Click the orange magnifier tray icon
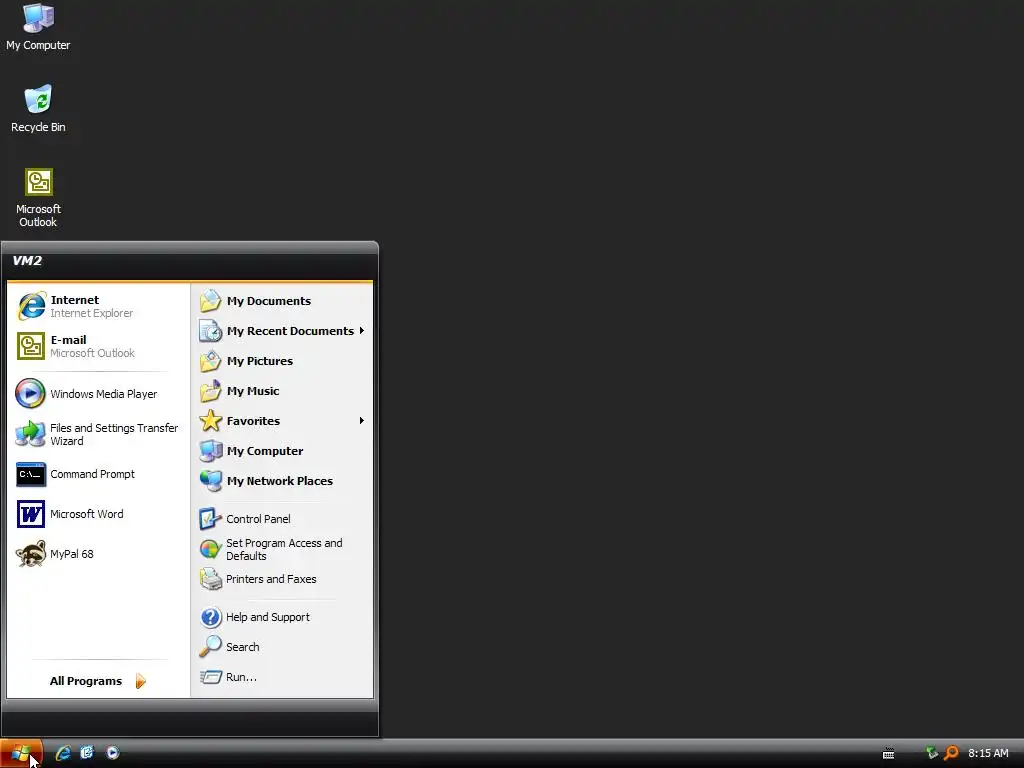This screenshot has height=768, width=1024. (x=952, y=753)
